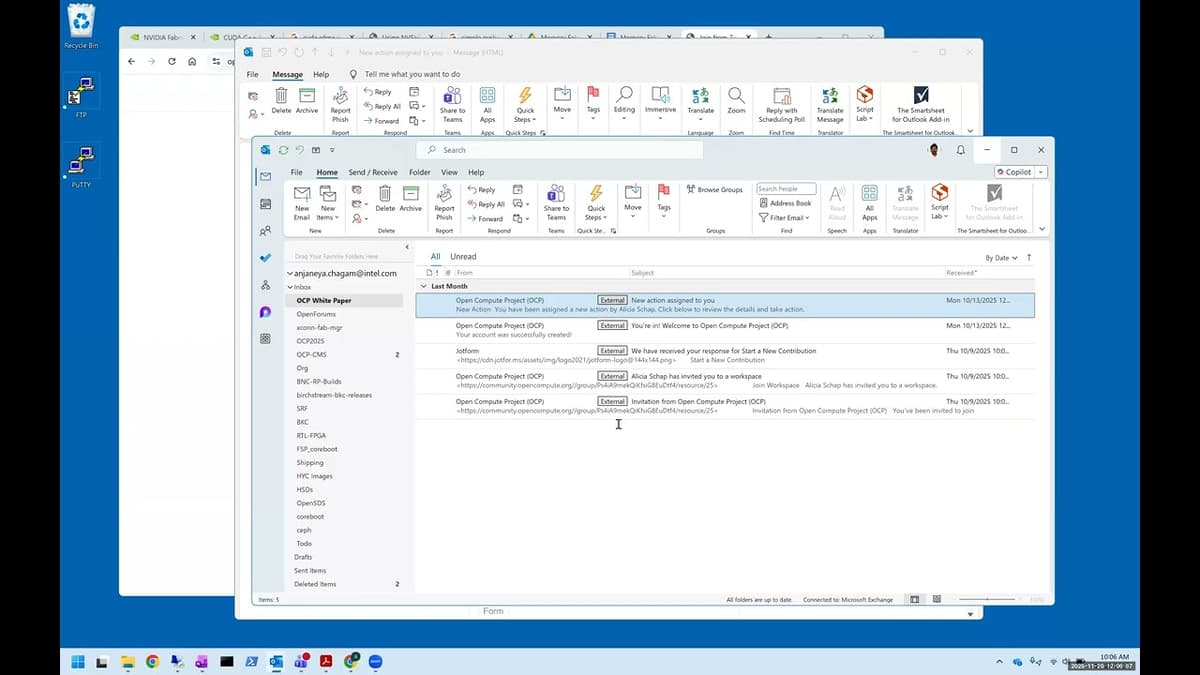Open FTP desktop shortcut
1200x675 pixels.
pyautogui.click(x=82, y=98)
